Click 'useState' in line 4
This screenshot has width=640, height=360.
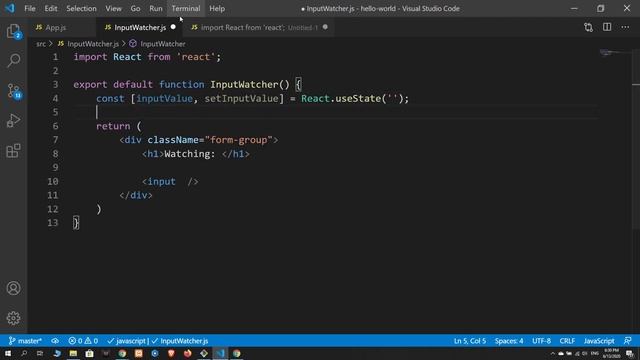358,98
